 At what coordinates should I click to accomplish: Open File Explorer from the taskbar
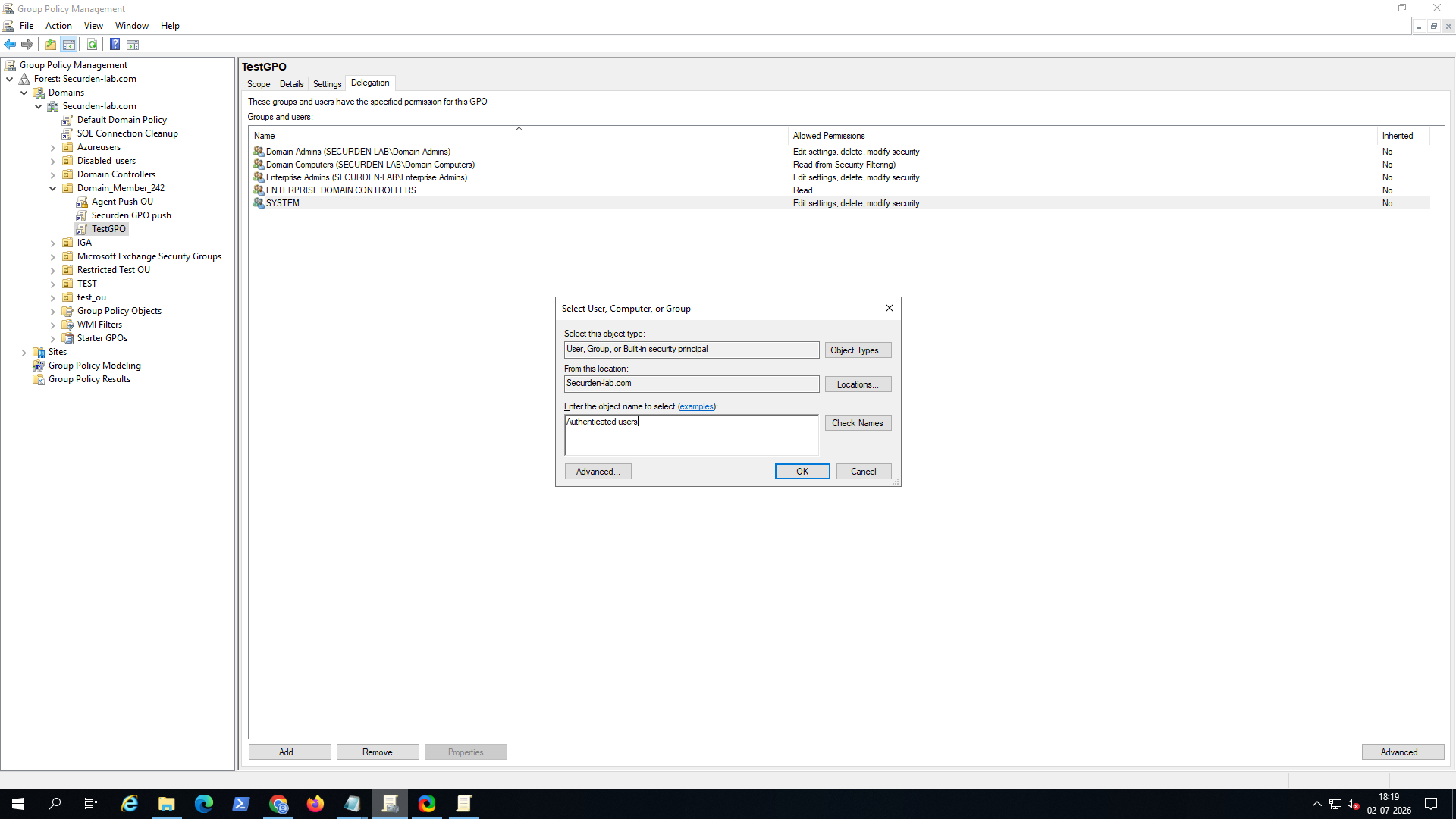click(167, 804)
